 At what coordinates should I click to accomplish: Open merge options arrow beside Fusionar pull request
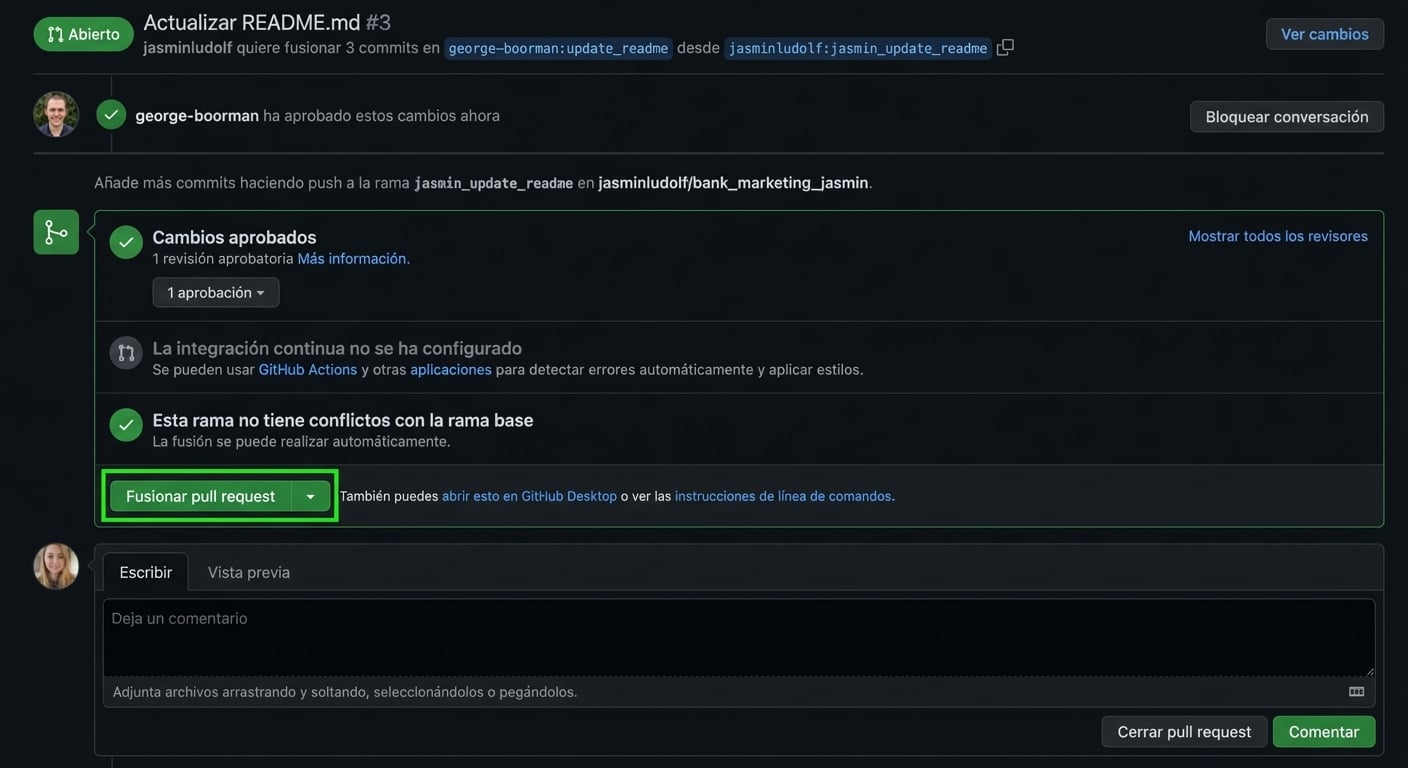[310, 496]
